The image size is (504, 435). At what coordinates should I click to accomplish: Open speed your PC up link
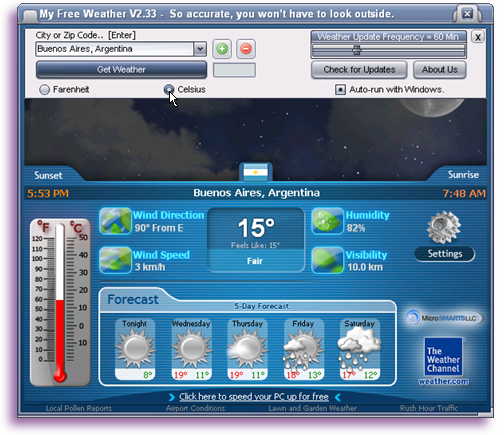pyautogui.click(x=254, y=397)
